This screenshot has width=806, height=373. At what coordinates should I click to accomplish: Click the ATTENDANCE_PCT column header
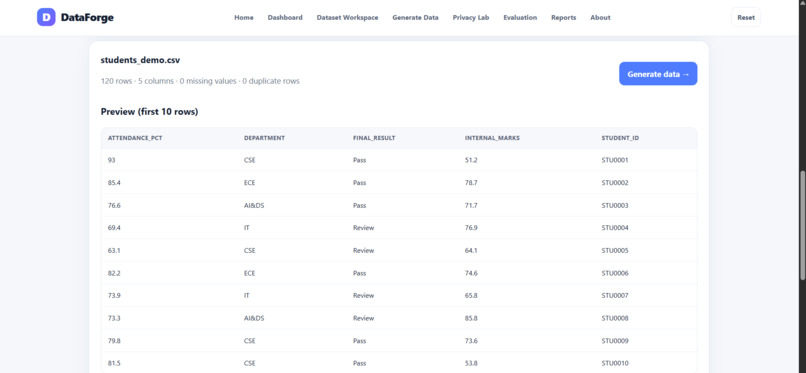pos(135,138)
